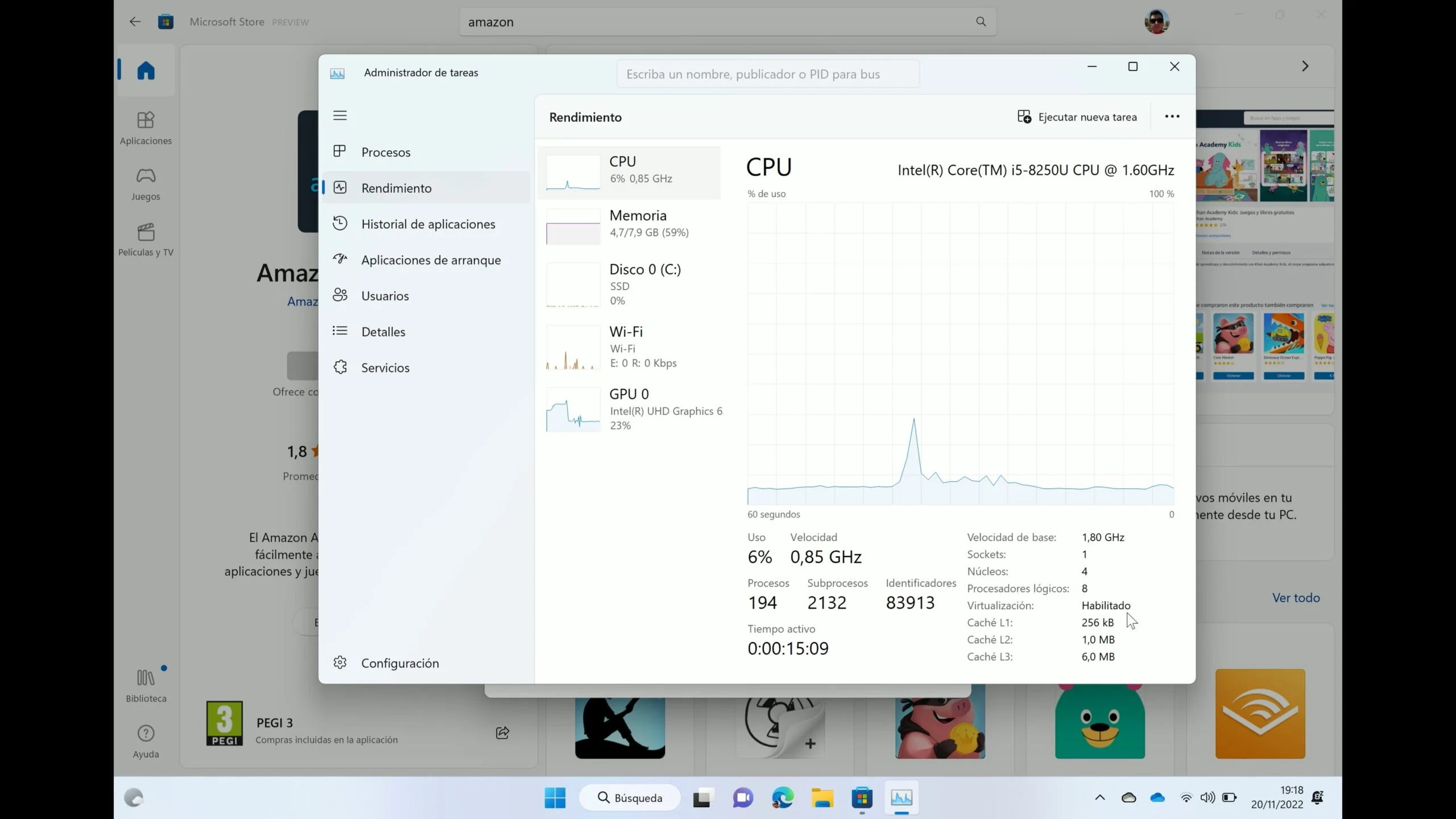Click the 83913 Identificadores value
The width and height of the screenshot is (1456, 819).
(x=910, y=602)
